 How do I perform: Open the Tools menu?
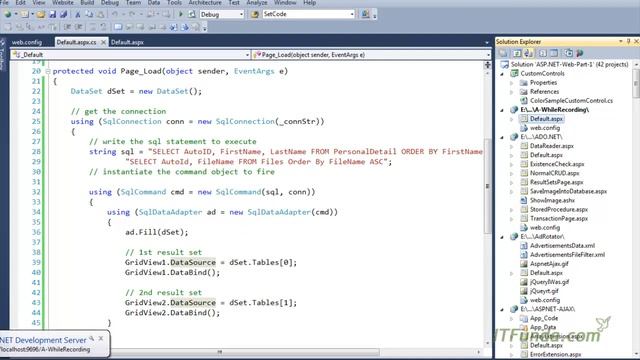point(174,2)
